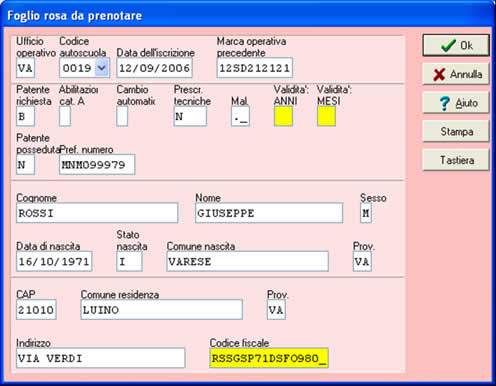Select the Validita' ANNI yellow box

pyautogui.click(x=283, y=116)
